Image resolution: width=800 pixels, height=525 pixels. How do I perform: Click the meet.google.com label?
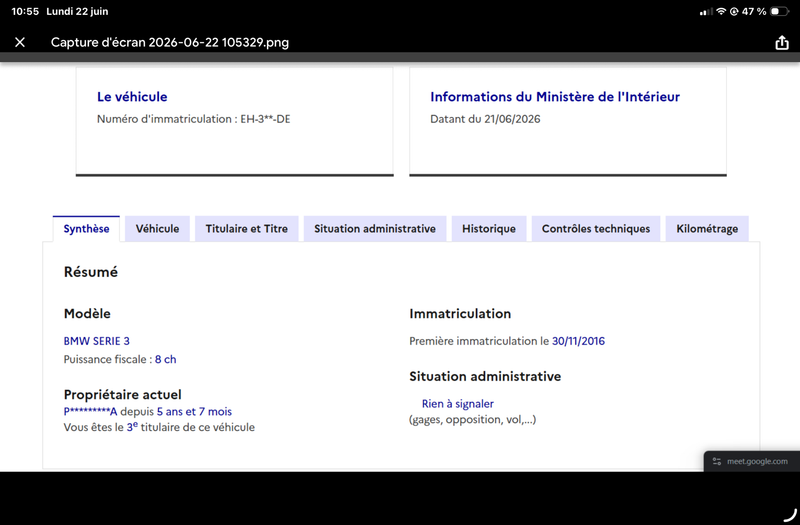pos(757,461)
